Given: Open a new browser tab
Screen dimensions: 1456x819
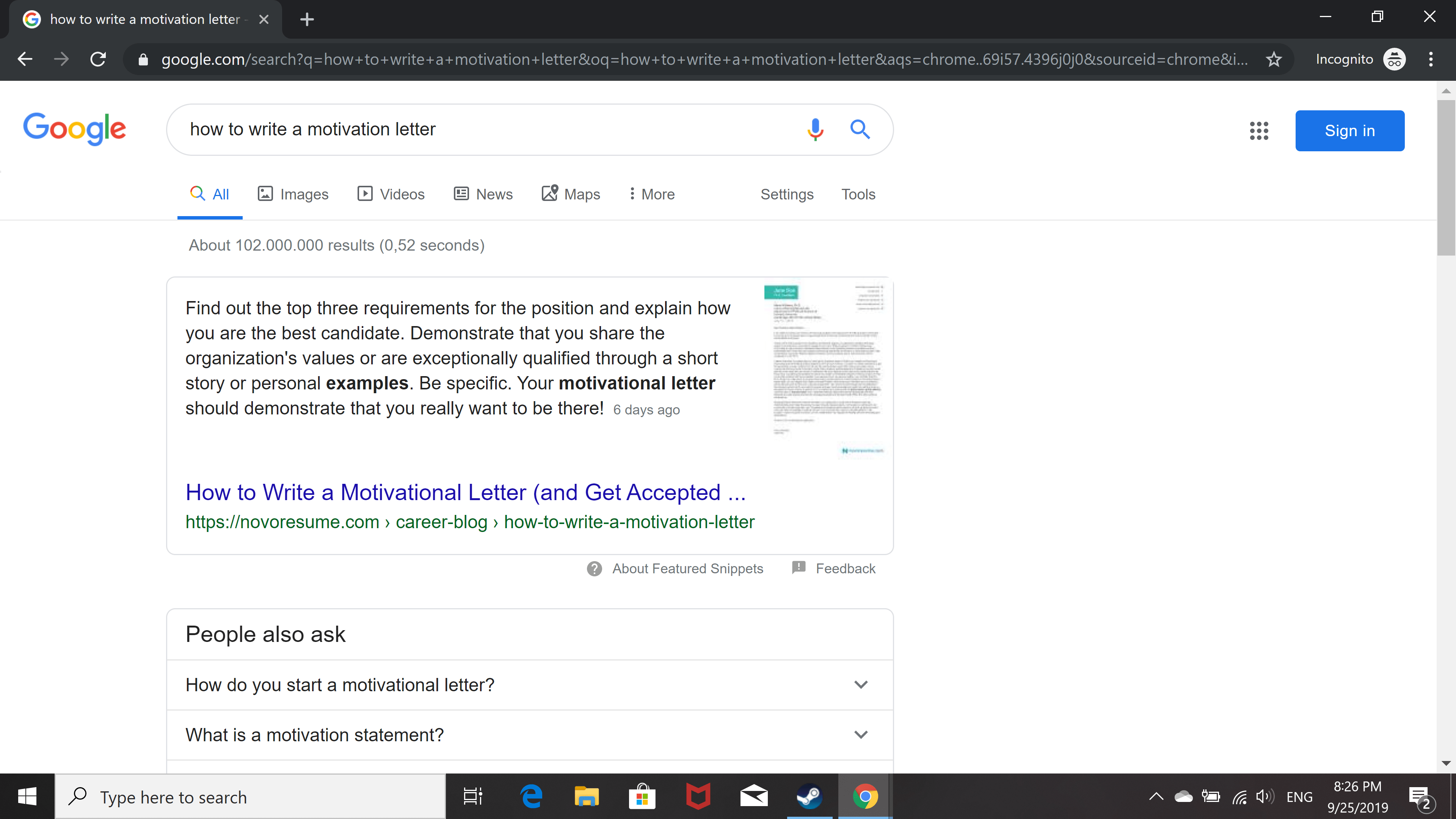Looking at the screenshot, I should coord(307,19).
